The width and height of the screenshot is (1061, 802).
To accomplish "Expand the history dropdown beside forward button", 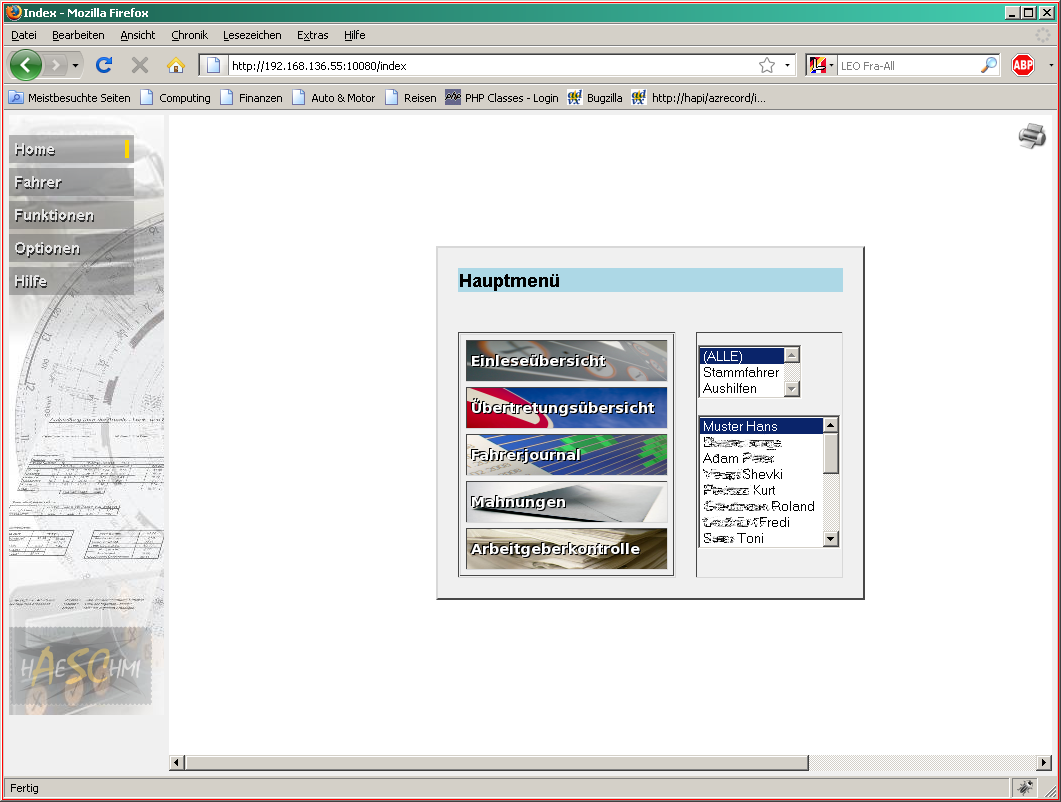I will (x=76, y=66).
